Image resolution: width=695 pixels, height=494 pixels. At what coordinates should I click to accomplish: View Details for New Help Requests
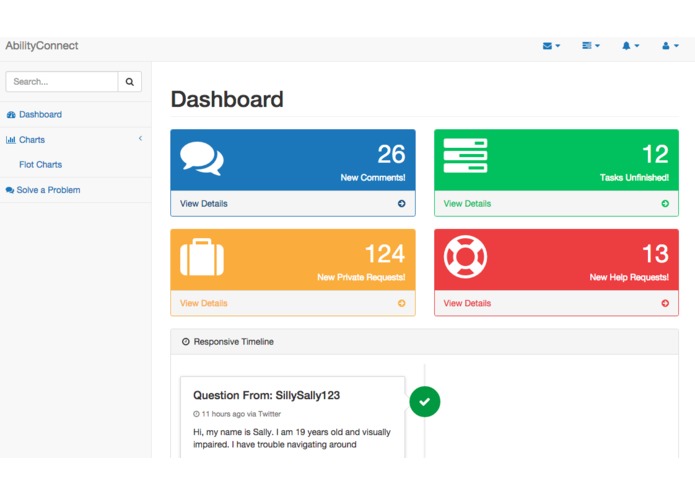point(467,303)
